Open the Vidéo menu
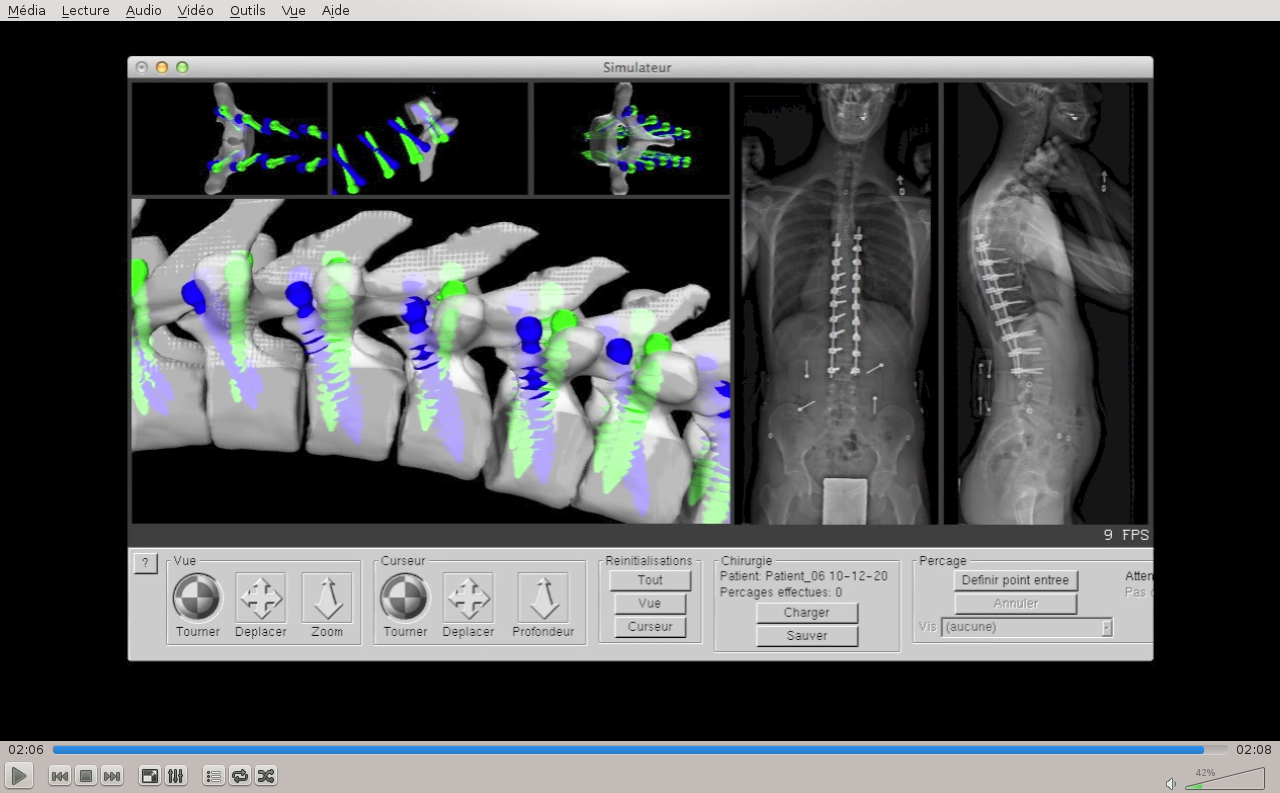The height and width of the screenshot is (793, 1280). (195, 10)
